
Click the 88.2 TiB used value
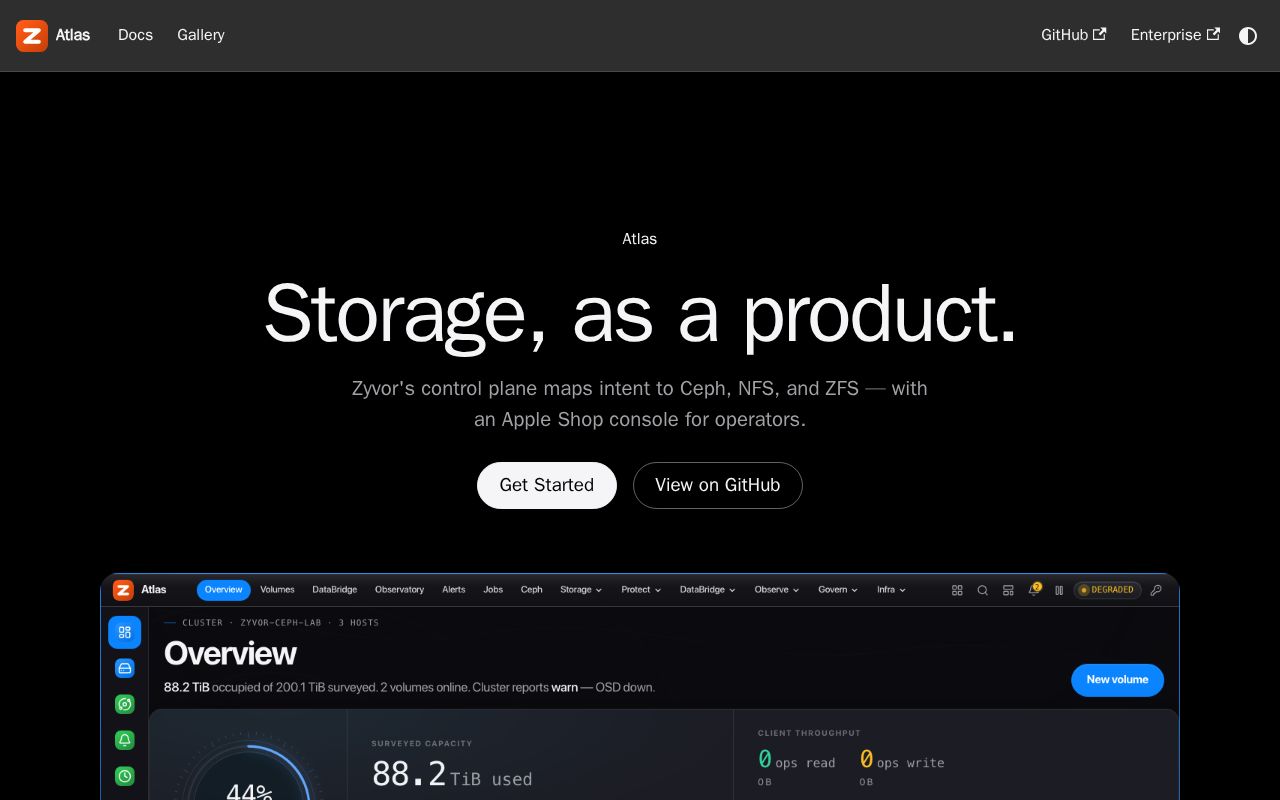pyautogui.click(x=452, y=775)
